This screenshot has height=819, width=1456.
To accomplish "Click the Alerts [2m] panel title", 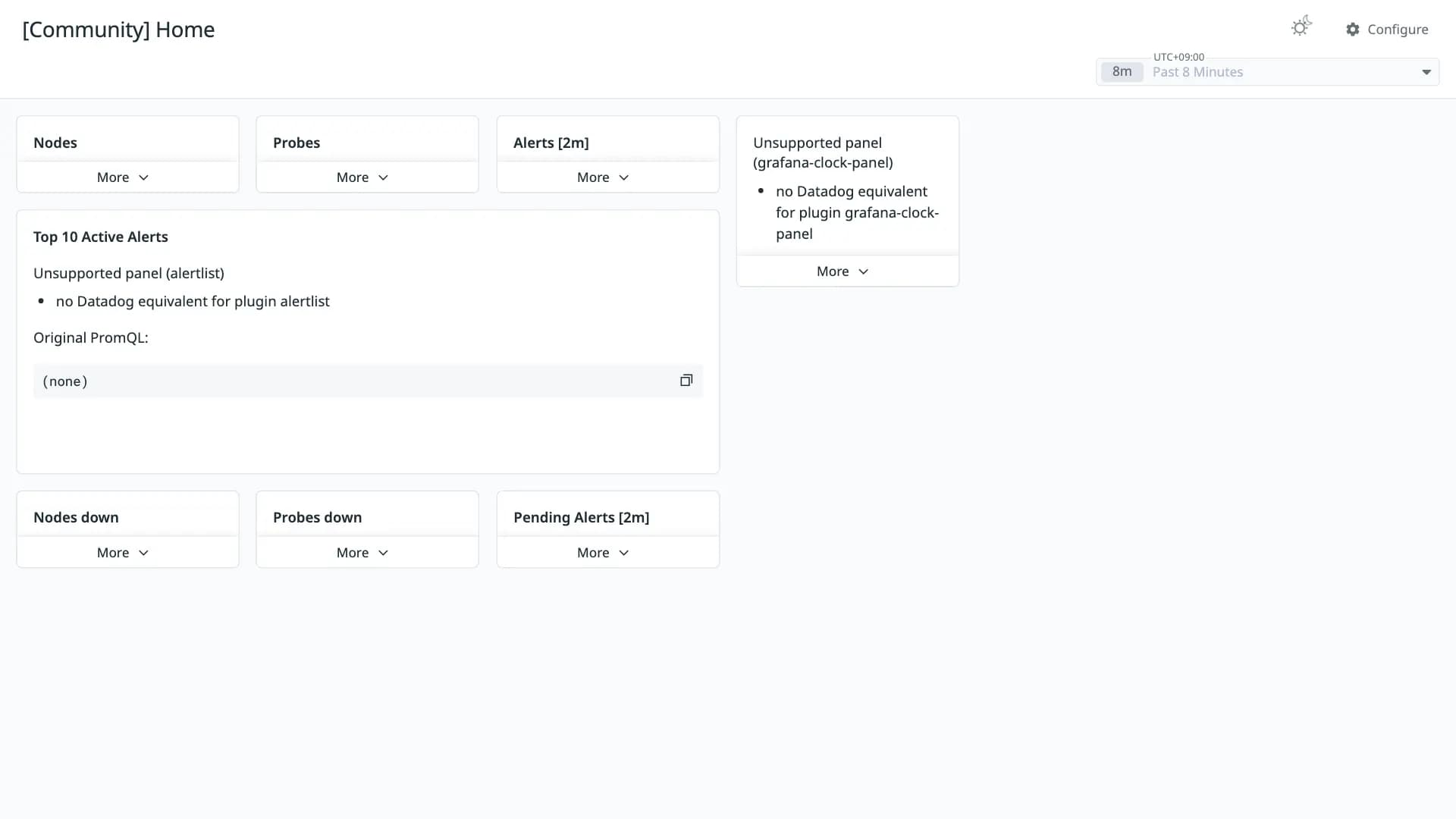I will pos(551,143).
